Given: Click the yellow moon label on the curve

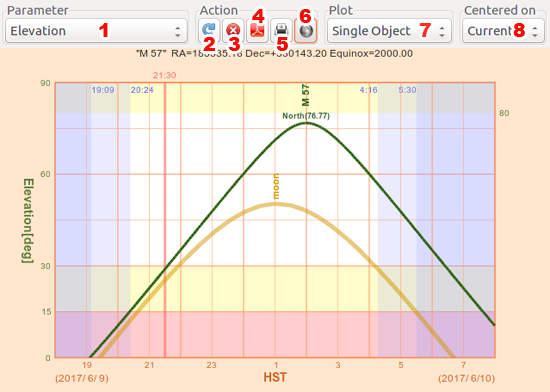Looking at the screenshot, I should click(276, 187).
